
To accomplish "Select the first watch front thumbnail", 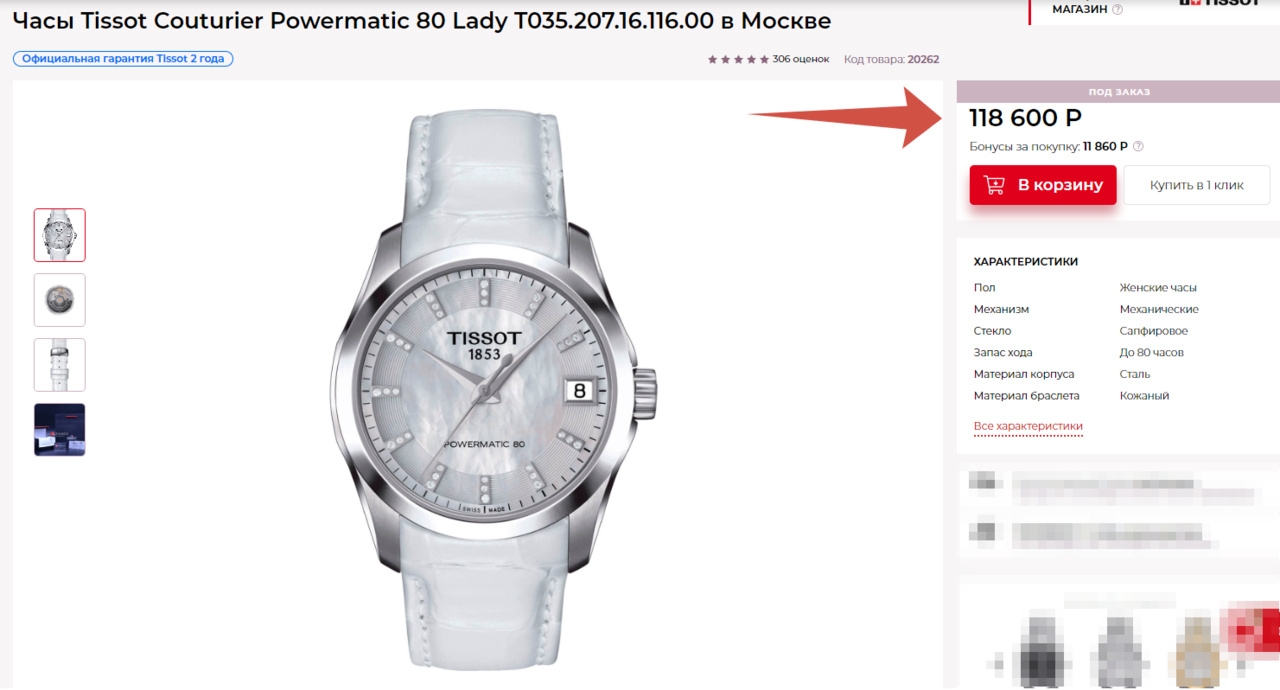I will pyautogui.click(x=60, y=235).
